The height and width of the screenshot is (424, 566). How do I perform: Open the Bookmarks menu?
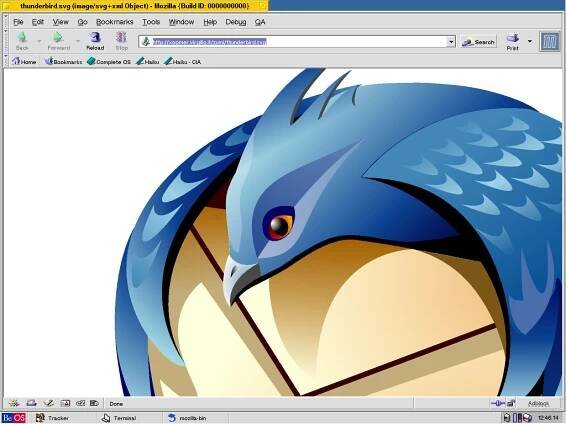click(x=114, y=22)
